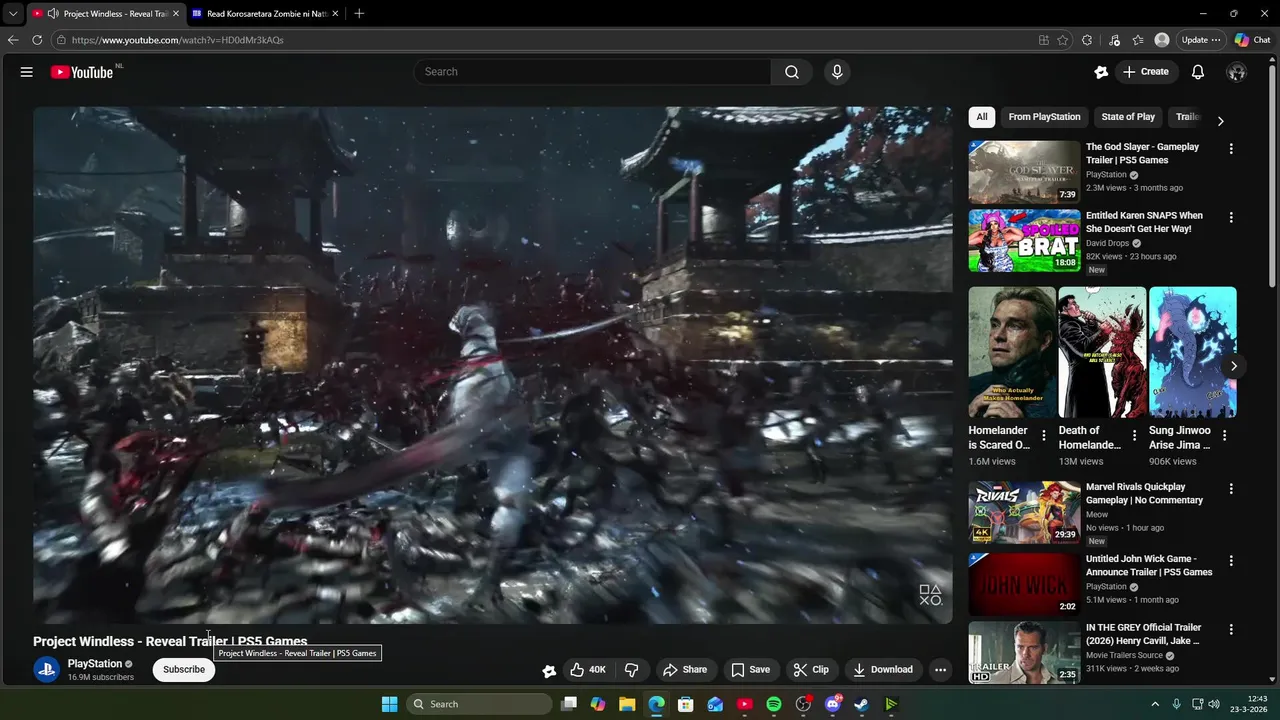Open browser extensions puzzle icon
1280x720 pixels.
point(1087,40)
